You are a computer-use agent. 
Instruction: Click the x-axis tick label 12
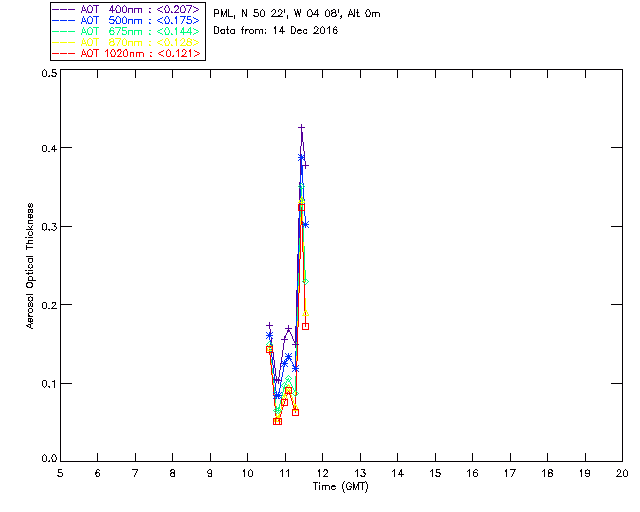[x=322, y=473]
